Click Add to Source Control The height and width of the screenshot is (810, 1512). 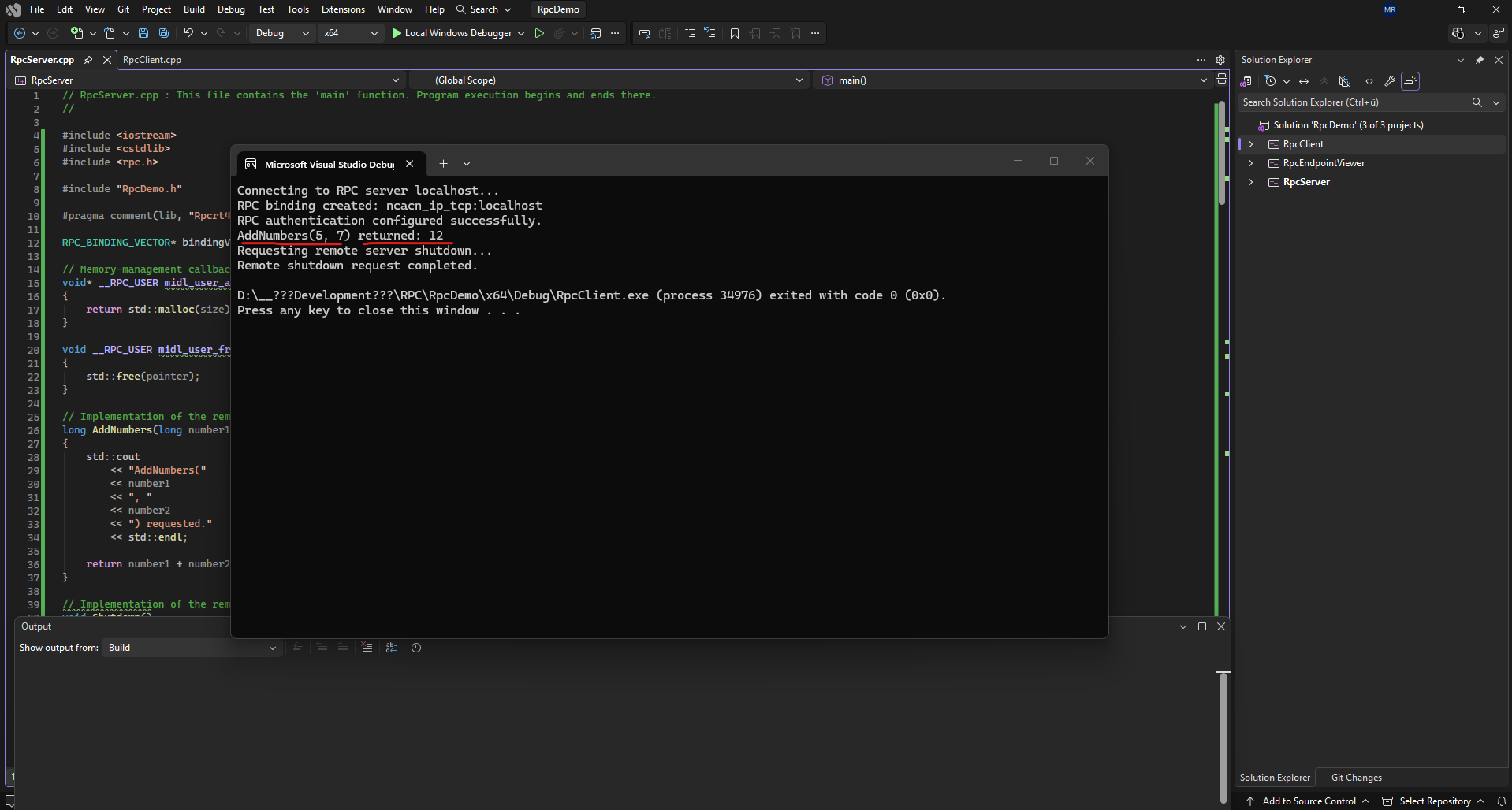coord(1309,801)
